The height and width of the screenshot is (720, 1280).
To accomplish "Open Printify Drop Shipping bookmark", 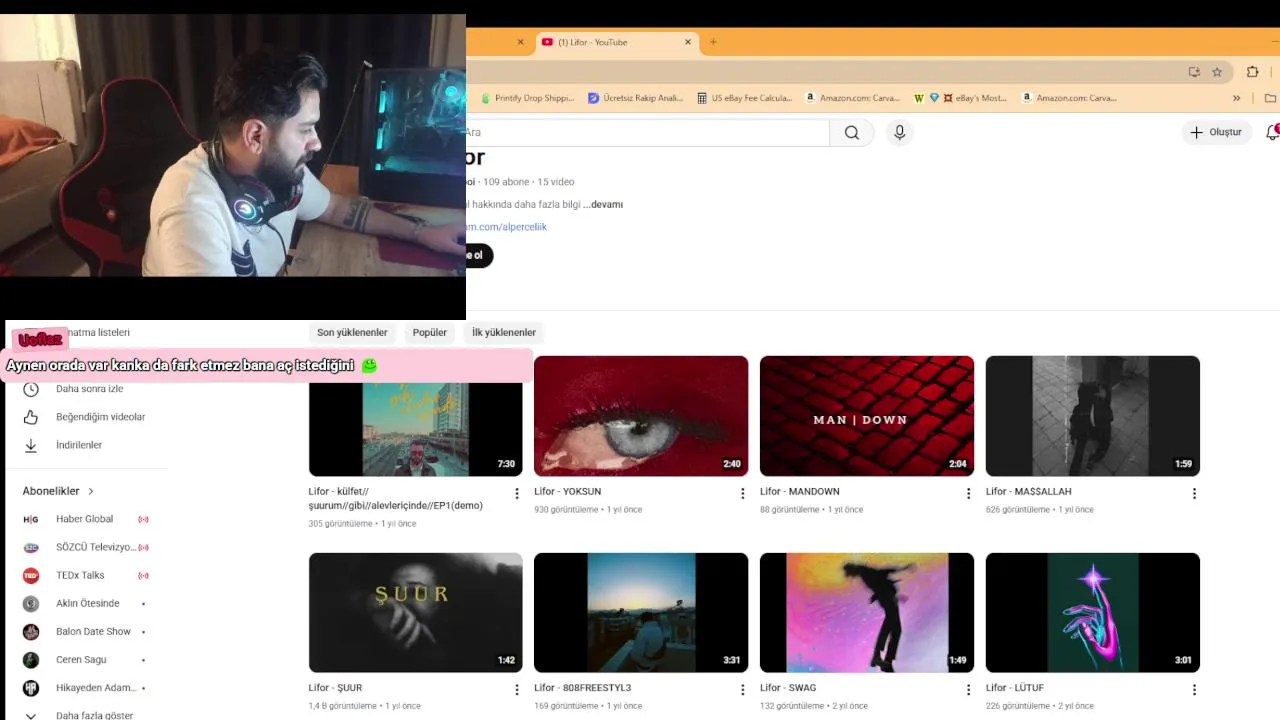I will [x=527, y=98].
